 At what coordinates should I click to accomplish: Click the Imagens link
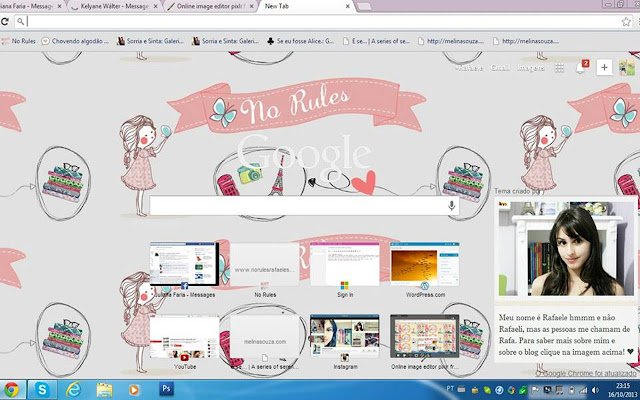coord(531,68)
